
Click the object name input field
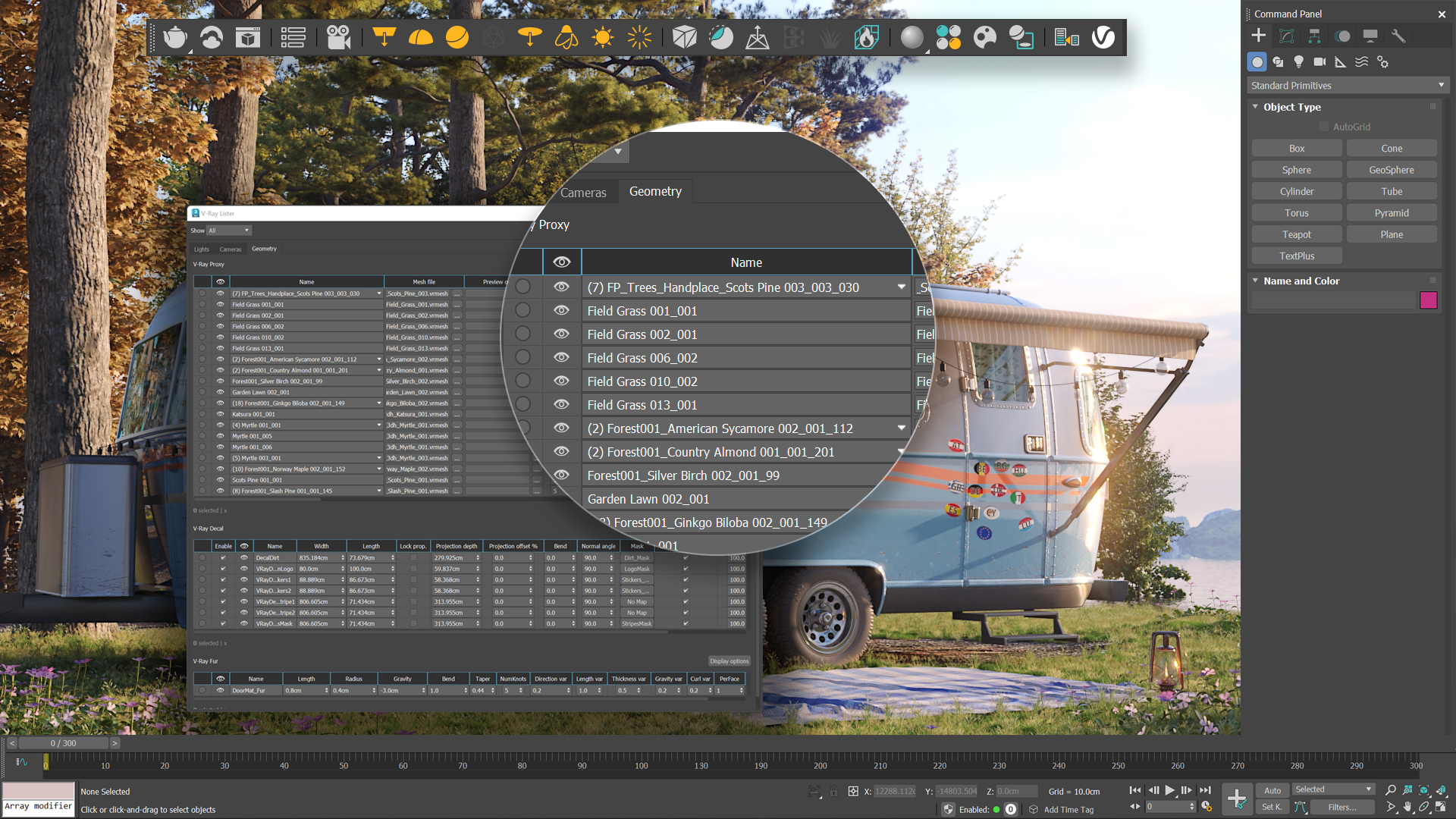pos(1333,301)
